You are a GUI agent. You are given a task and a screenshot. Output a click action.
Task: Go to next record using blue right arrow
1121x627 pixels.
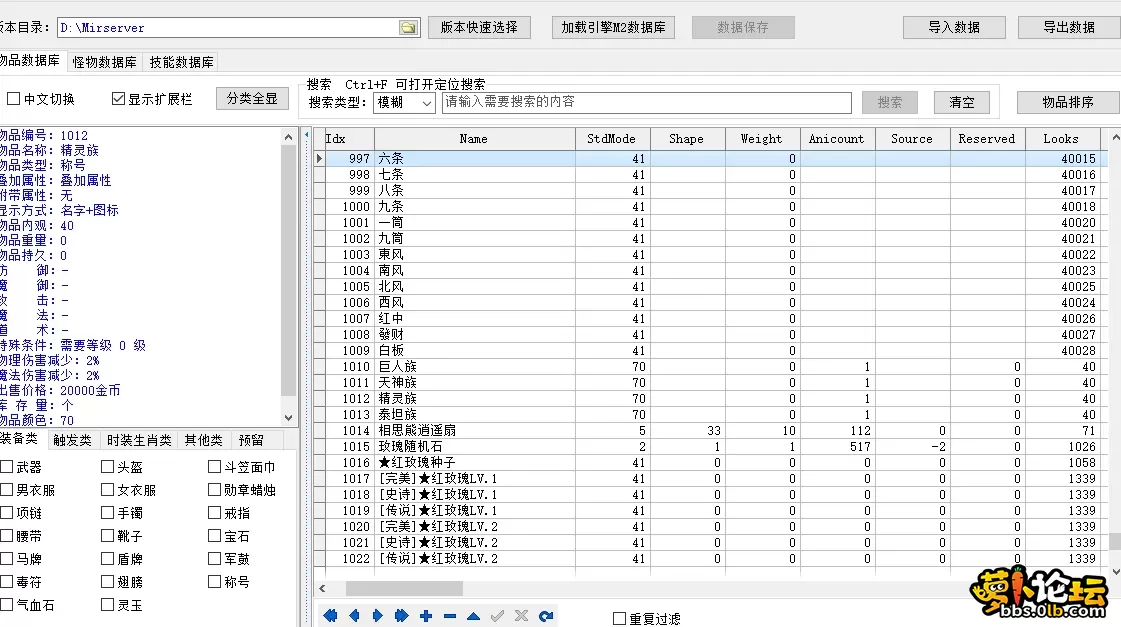coord(379,616)
